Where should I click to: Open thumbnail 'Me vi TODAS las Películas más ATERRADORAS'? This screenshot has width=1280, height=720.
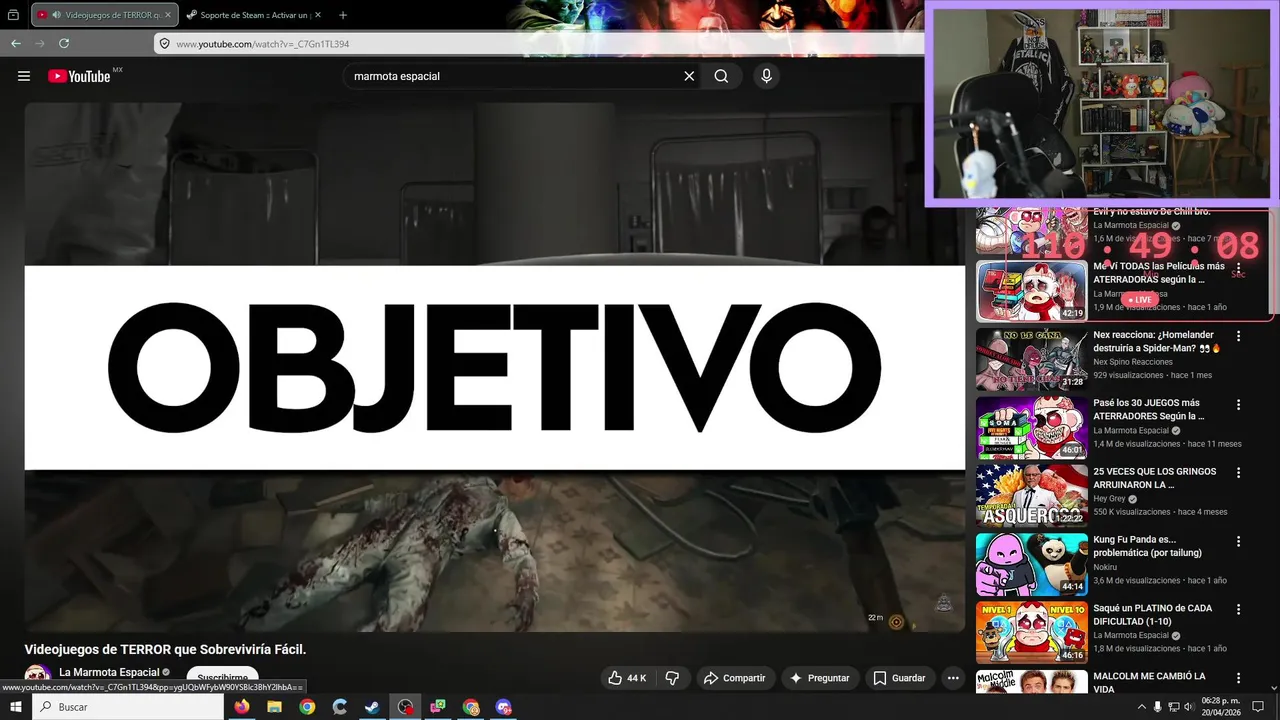[1032, 291]
